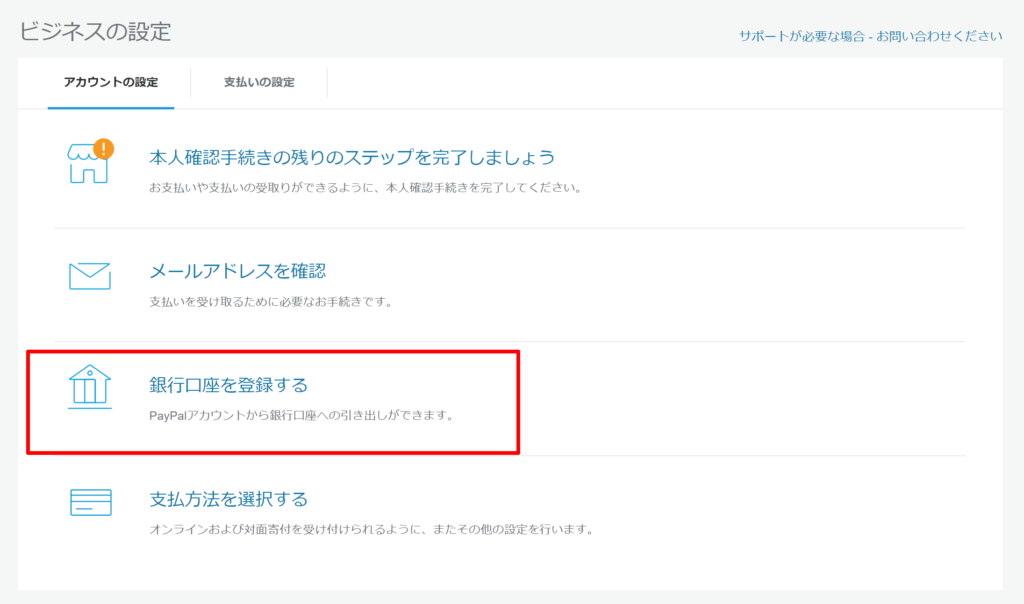Click the bank building icon
The height and width of the screenshot is (604, 1024).
(89, 388)
